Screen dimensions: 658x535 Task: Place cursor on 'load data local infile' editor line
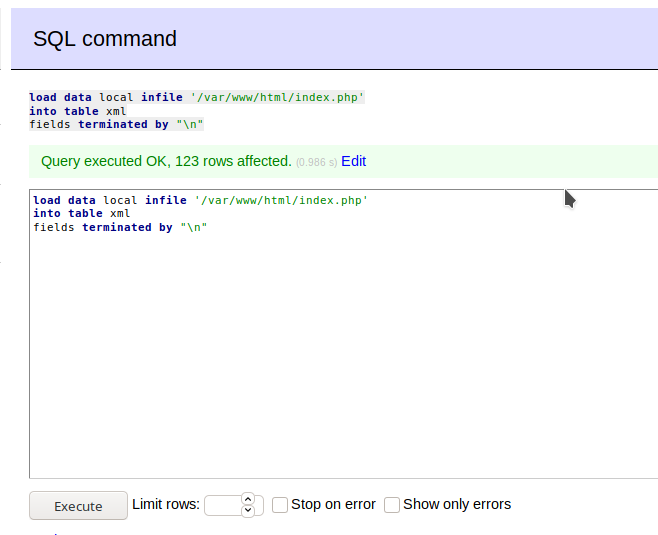pos(201,200)
